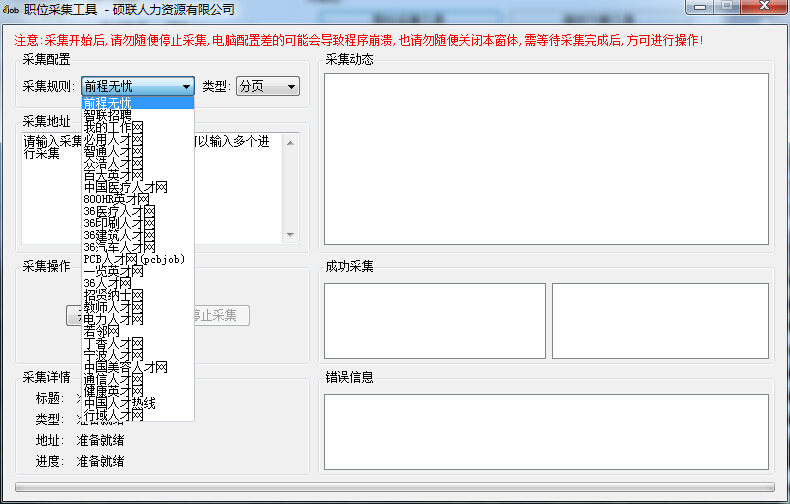The width and height of the screenshot is (790, 504).
Task: Pick 36印刷人才网 option
Action: (x=138, y=223)
